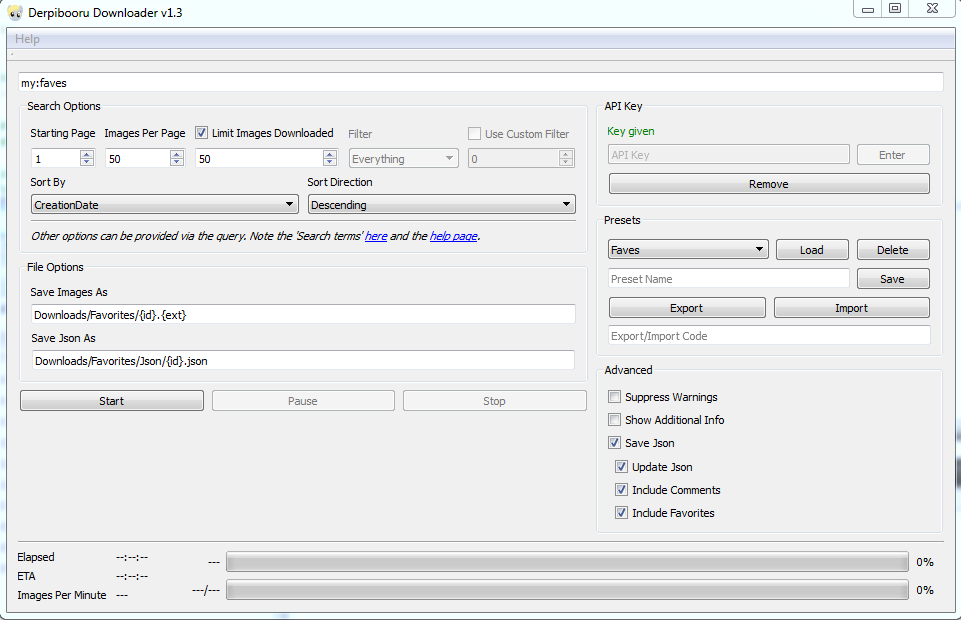Click the Save Json As path field

(x=303, y=360)
